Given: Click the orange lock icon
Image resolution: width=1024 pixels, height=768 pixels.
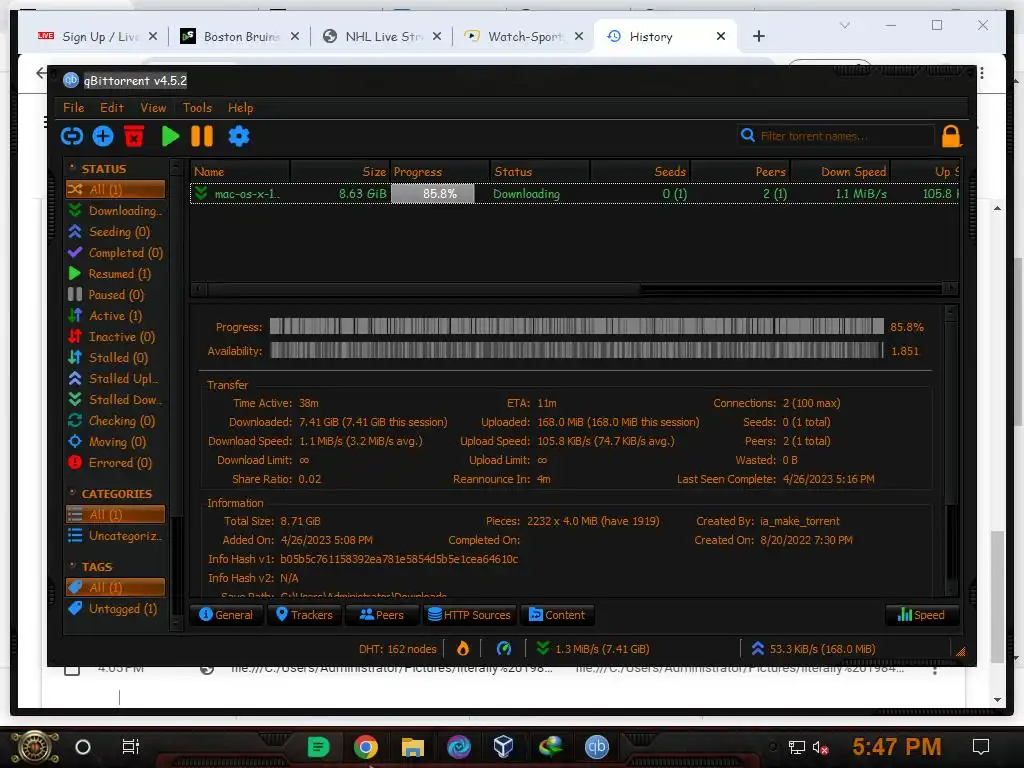Looking at the screenshot, I should [x=951, y=136].
